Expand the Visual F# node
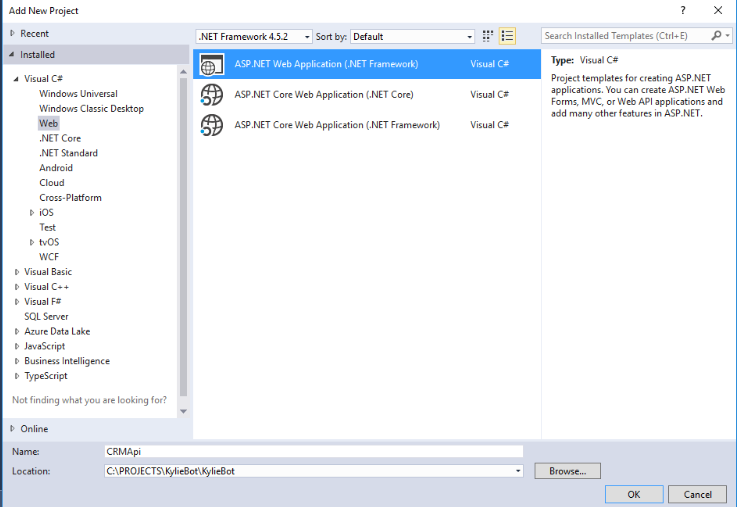The height and width of the screenshot is (507, 737). [x=16, y=302]
